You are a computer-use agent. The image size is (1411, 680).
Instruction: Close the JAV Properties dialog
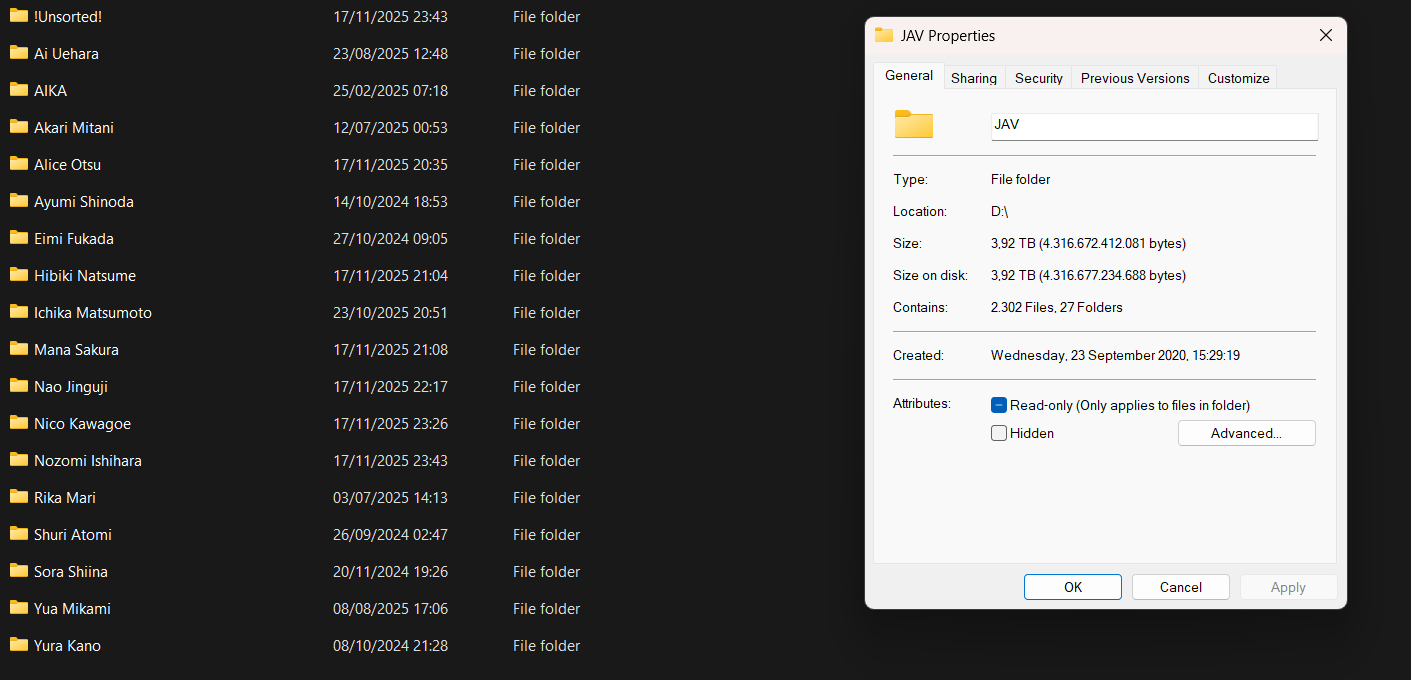tap(1326, 35)
